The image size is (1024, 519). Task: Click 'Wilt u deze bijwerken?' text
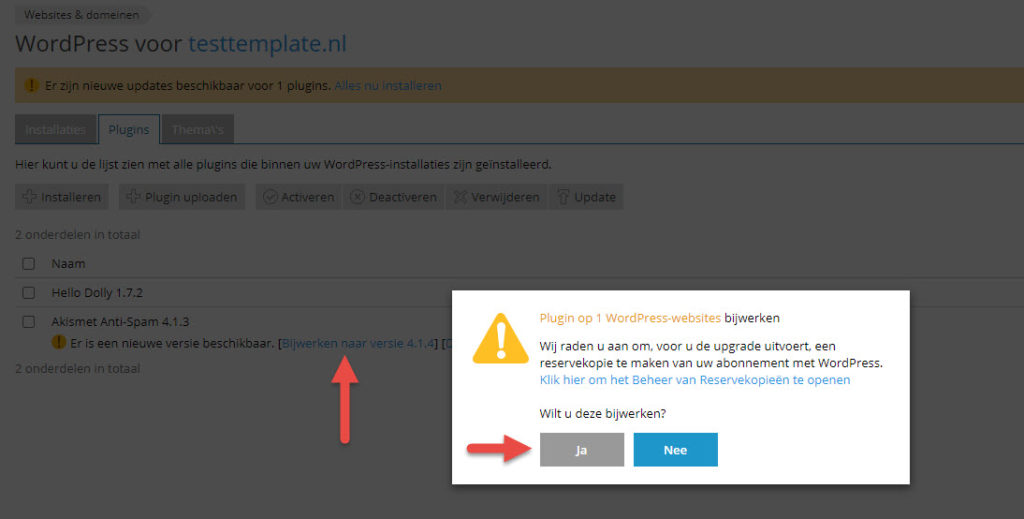coord(603,413)
